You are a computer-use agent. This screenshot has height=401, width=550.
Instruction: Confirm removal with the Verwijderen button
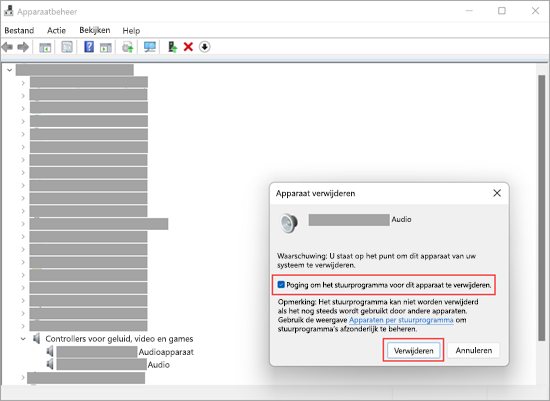tap(414, 350)
